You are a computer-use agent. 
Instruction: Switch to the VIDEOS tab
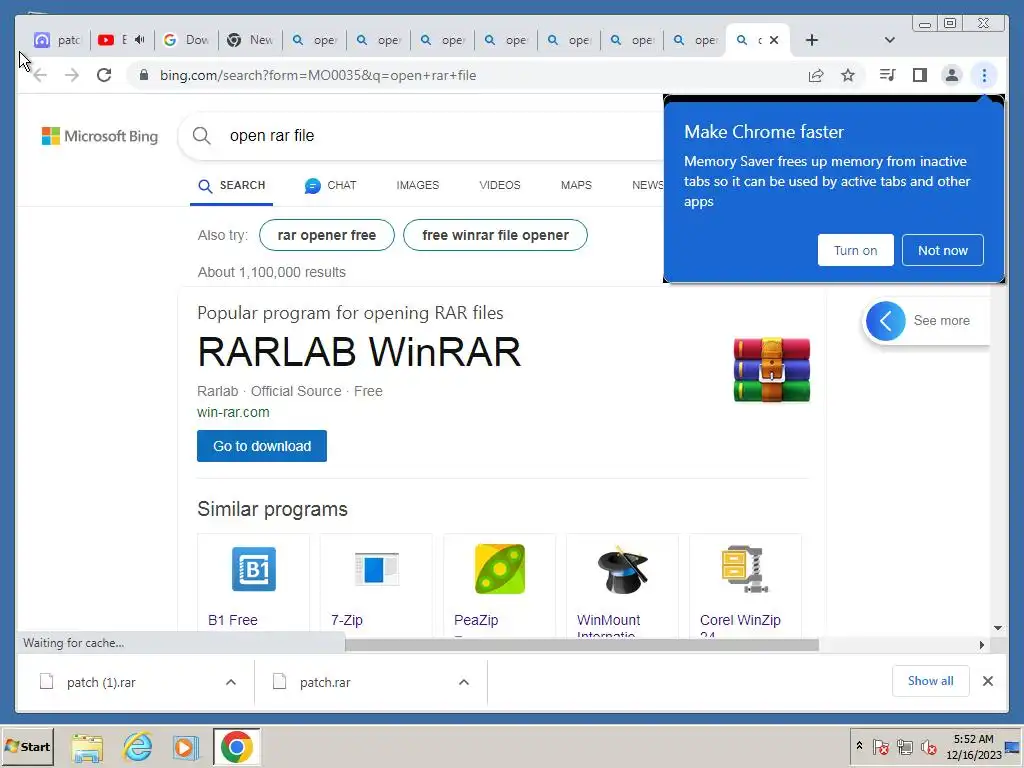pos(500,185)
